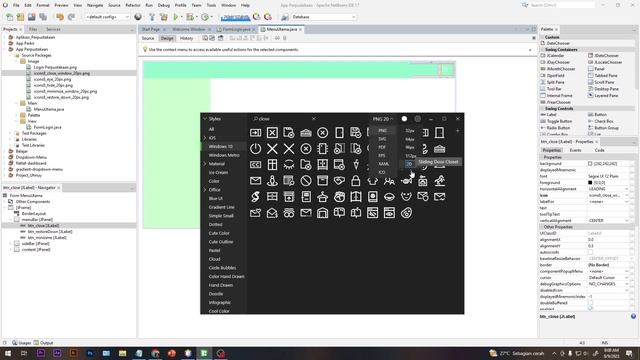Expand the Material style category in Icons8

point(205,164)
